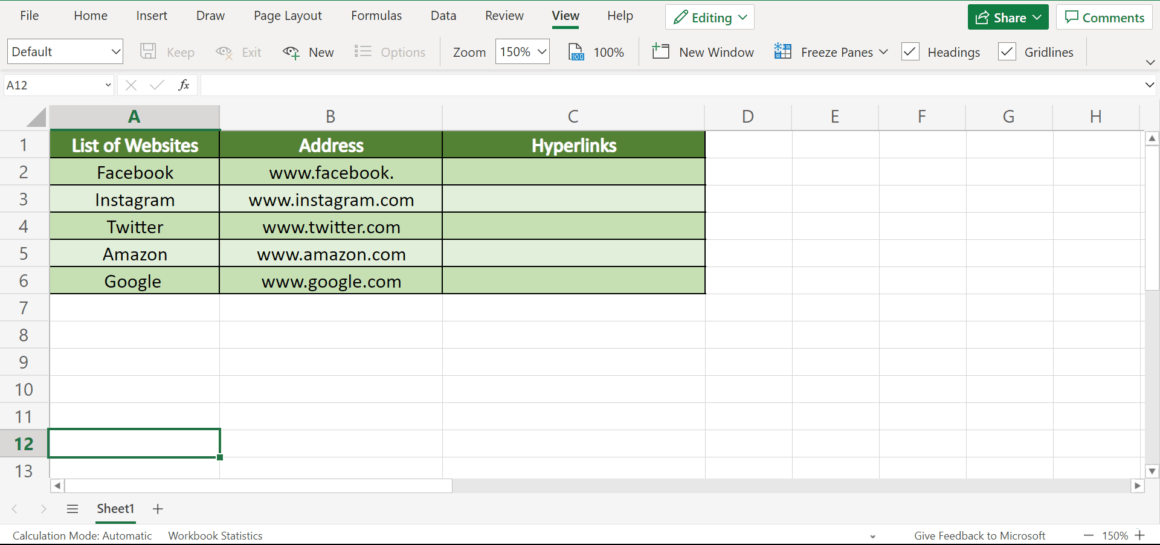Viewport: 1160px width, 545px height.
Task: Switch to the Data tab
Action: [443, 16]
